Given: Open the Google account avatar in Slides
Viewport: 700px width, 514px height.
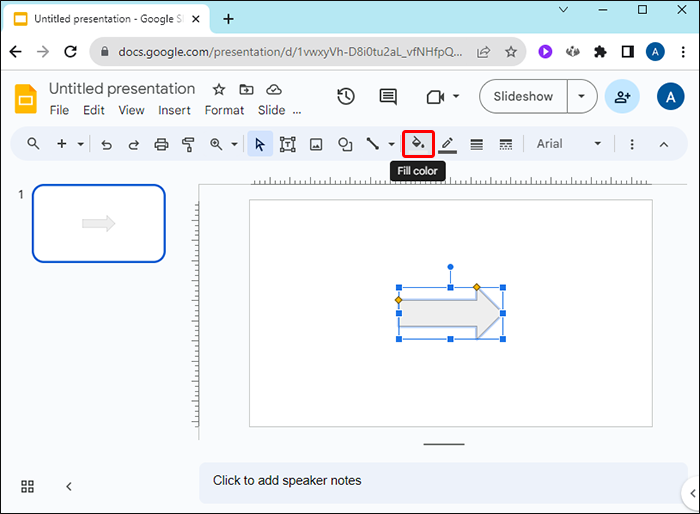Looking at the screenshot, I should pos(670,96).
